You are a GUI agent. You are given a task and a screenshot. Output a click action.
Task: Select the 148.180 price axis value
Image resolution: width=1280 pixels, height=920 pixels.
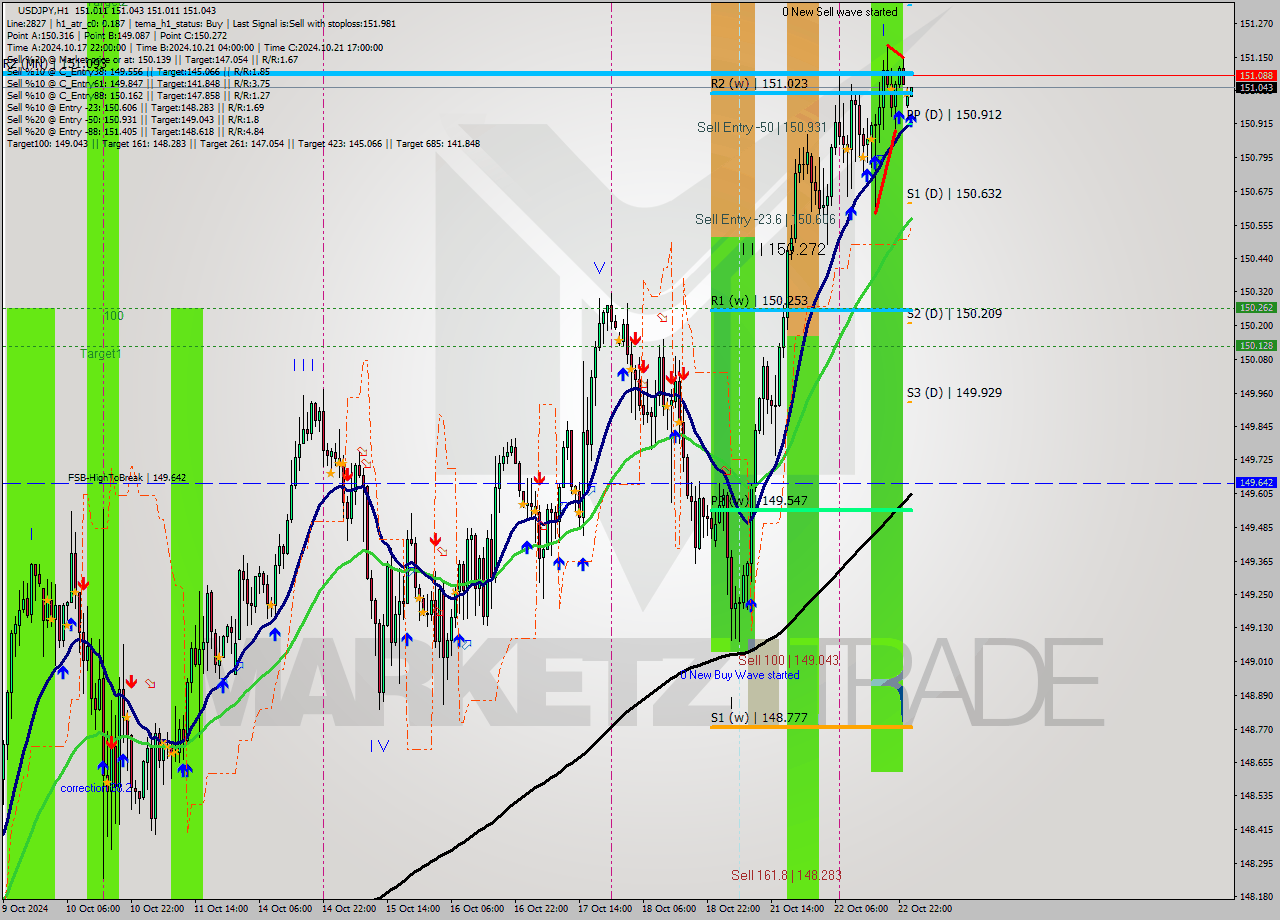1256,896
